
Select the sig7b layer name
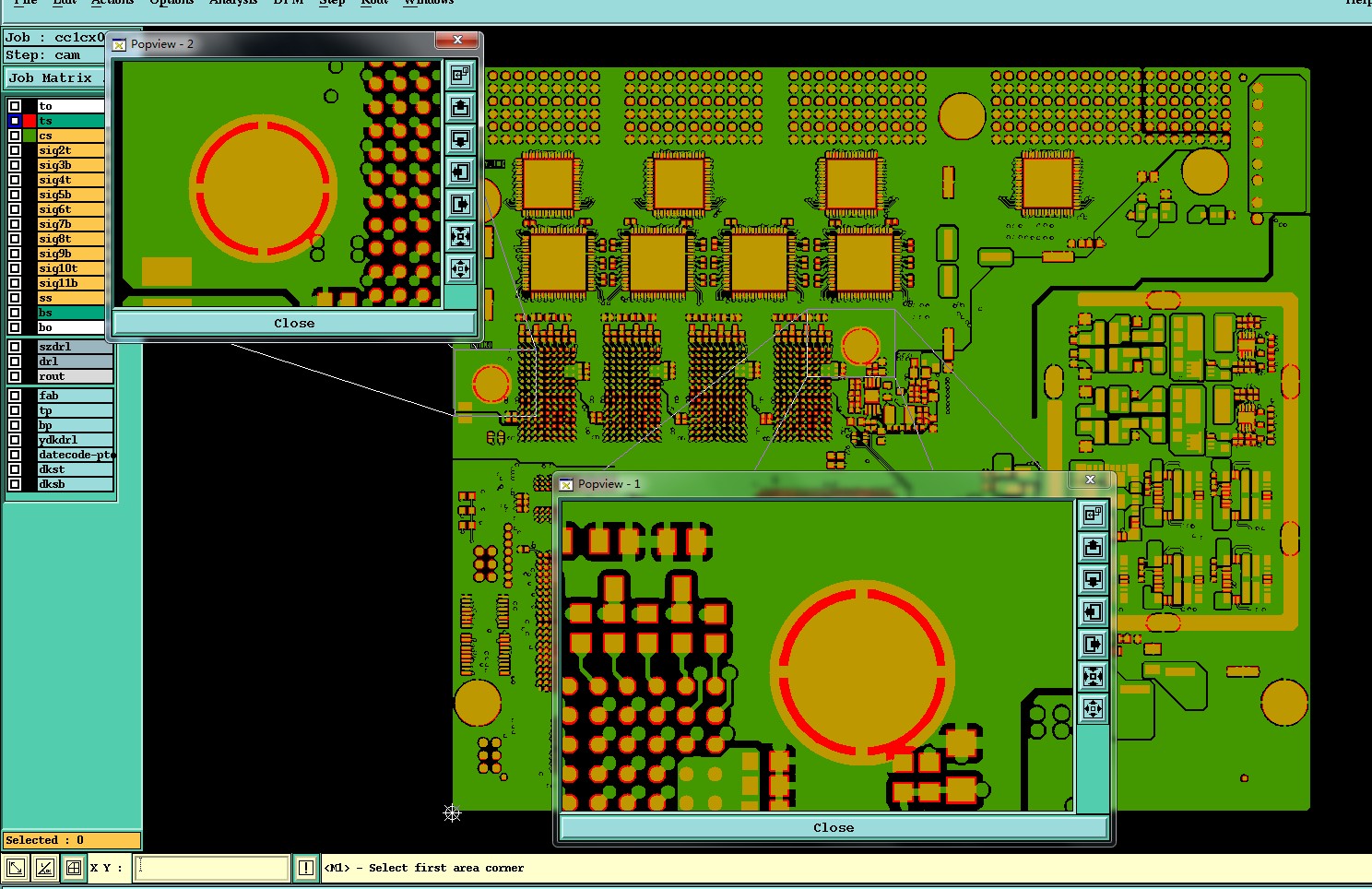pos(70,224)
